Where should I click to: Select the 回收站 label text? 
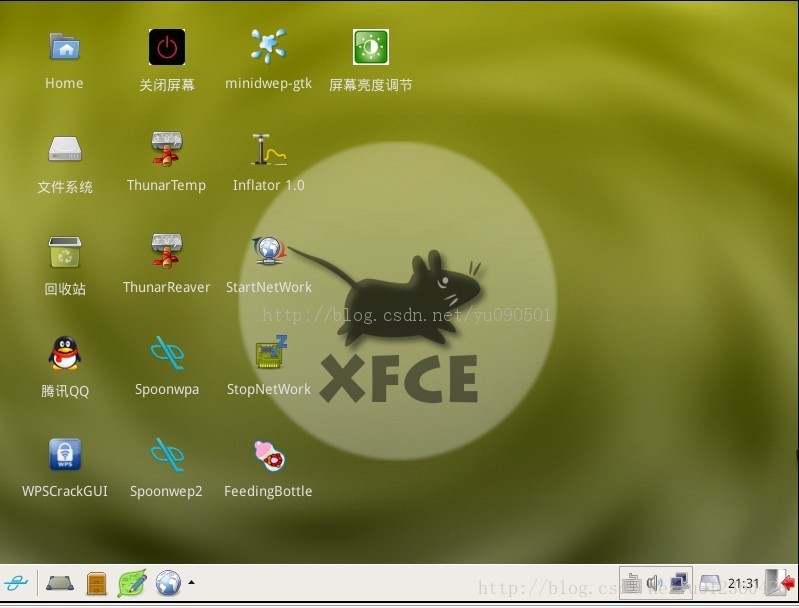coord(65,289)
